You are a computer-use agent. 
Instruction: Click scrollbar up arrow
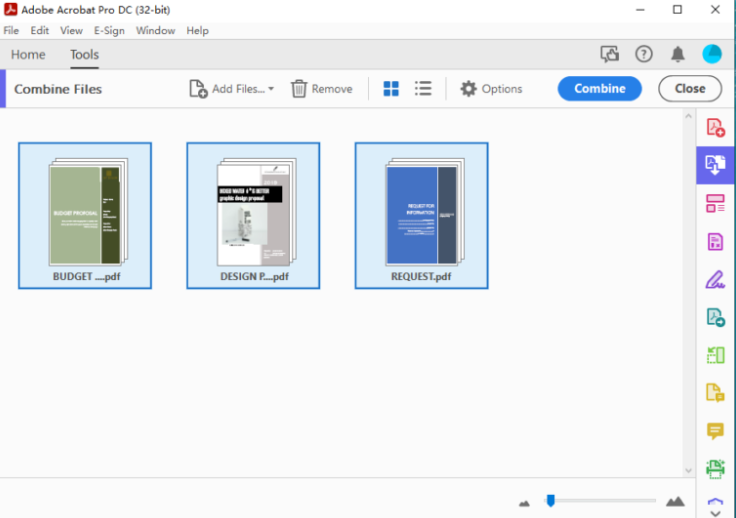tap(688, 116)
